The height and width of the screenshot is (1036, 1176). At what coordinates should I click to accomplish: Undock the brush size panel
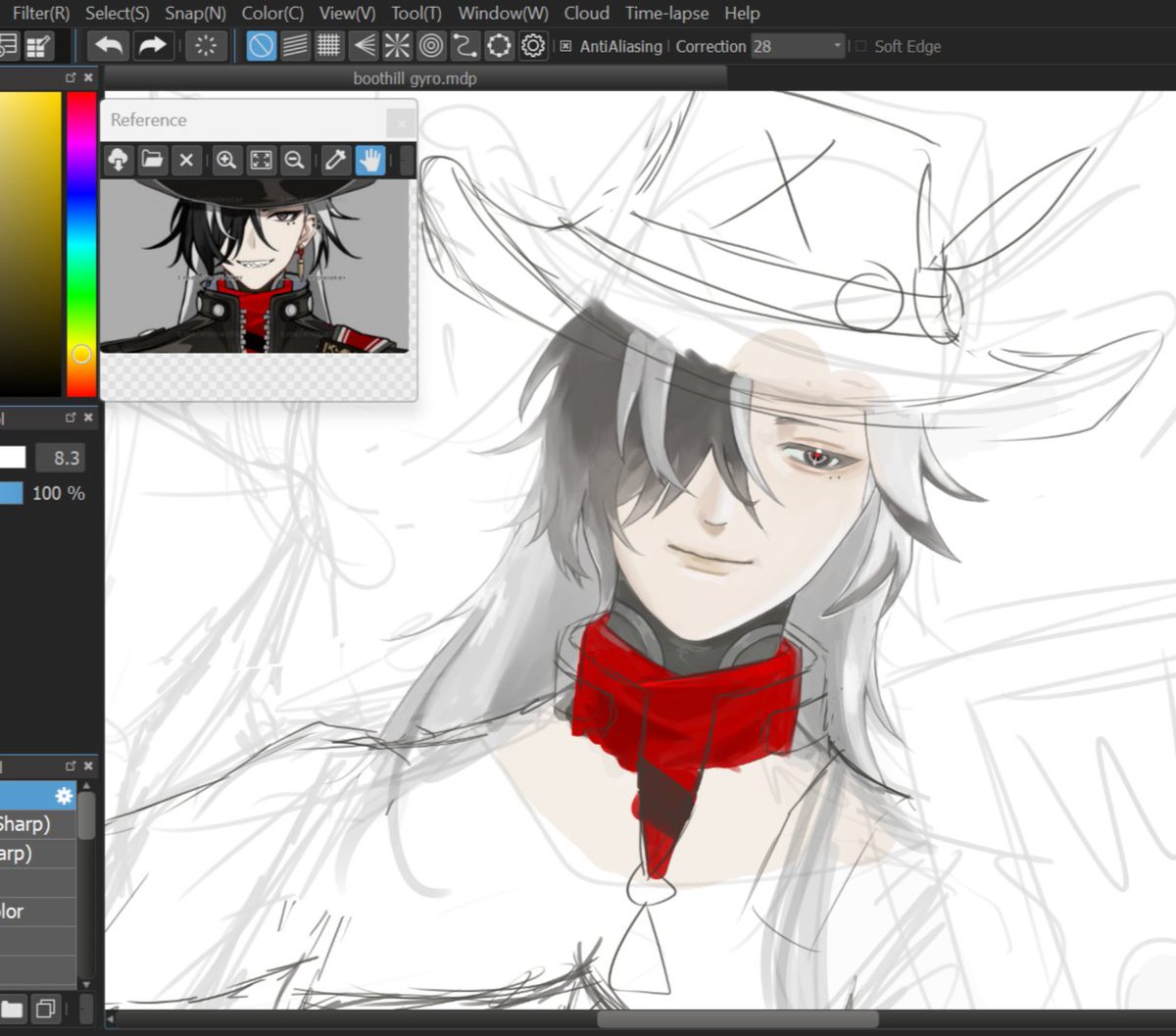pyautogui.click(x=71, y=419)
